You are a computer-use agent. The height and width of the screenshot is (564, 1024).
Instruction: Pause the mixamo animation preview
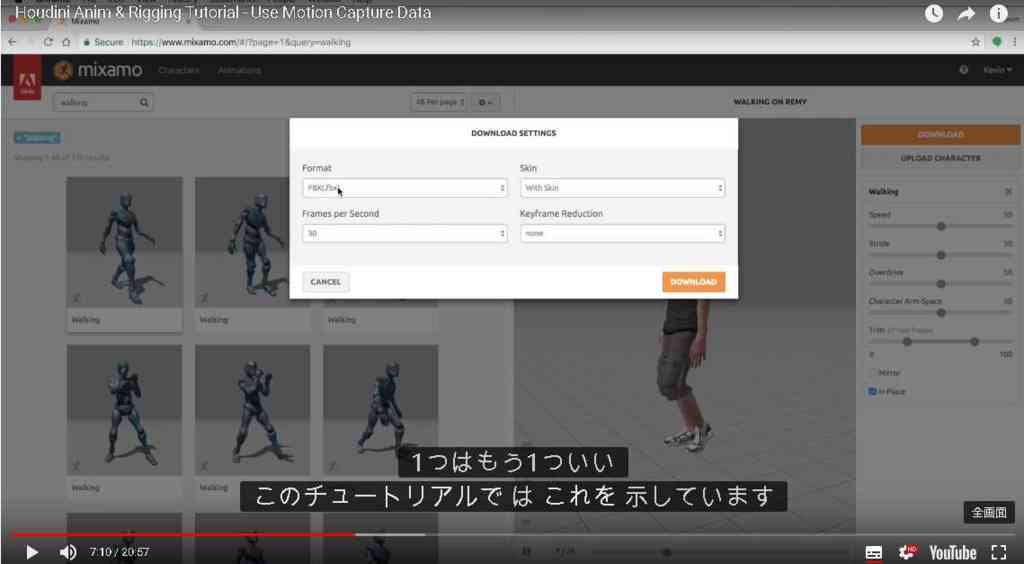[x=526, y=552]
